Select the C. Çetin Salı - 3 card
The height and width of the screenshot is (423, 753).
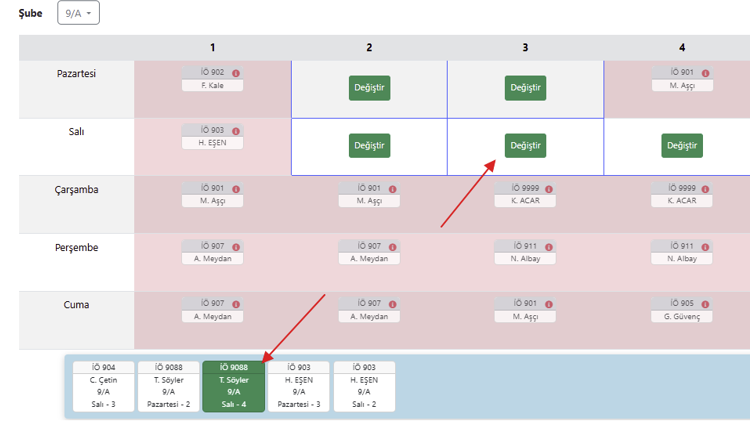(x=102, y=386)
